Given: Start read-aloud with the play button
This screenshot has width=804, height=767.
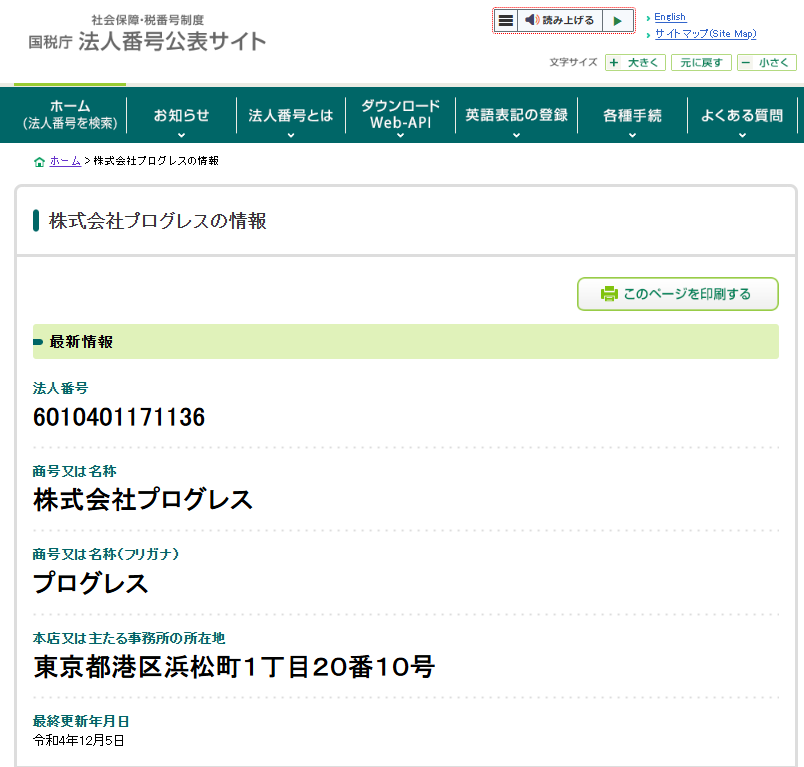Looking at the screenshot, I should pos(618,21).
